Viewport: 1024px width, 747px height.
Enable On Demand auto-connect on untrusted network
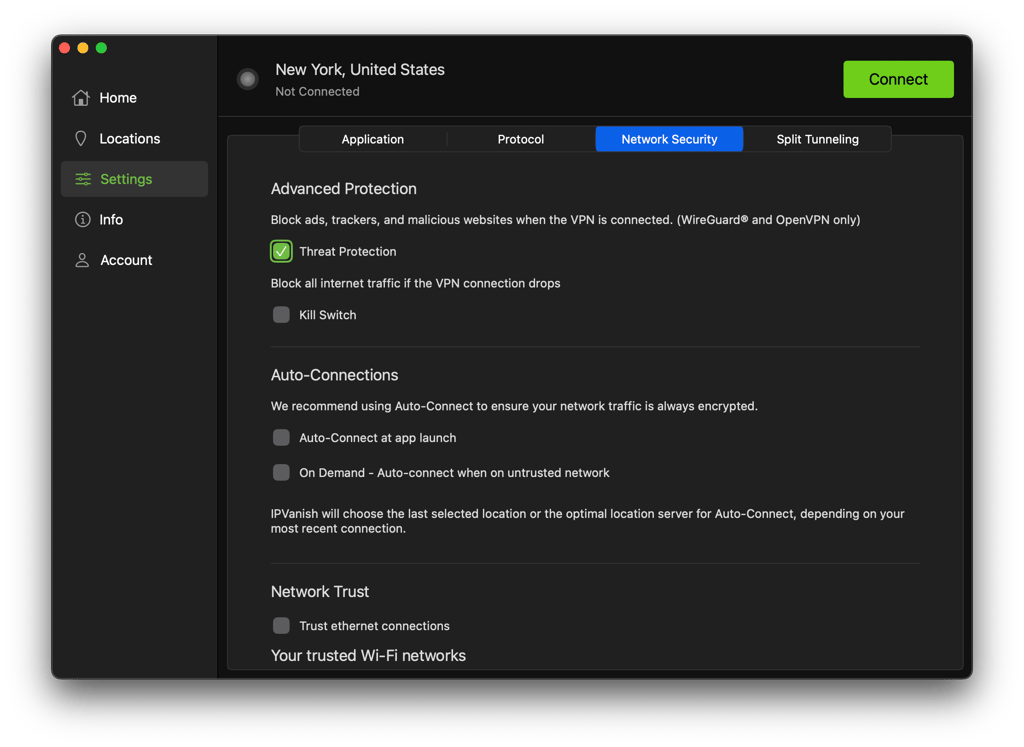click(281, 472)
